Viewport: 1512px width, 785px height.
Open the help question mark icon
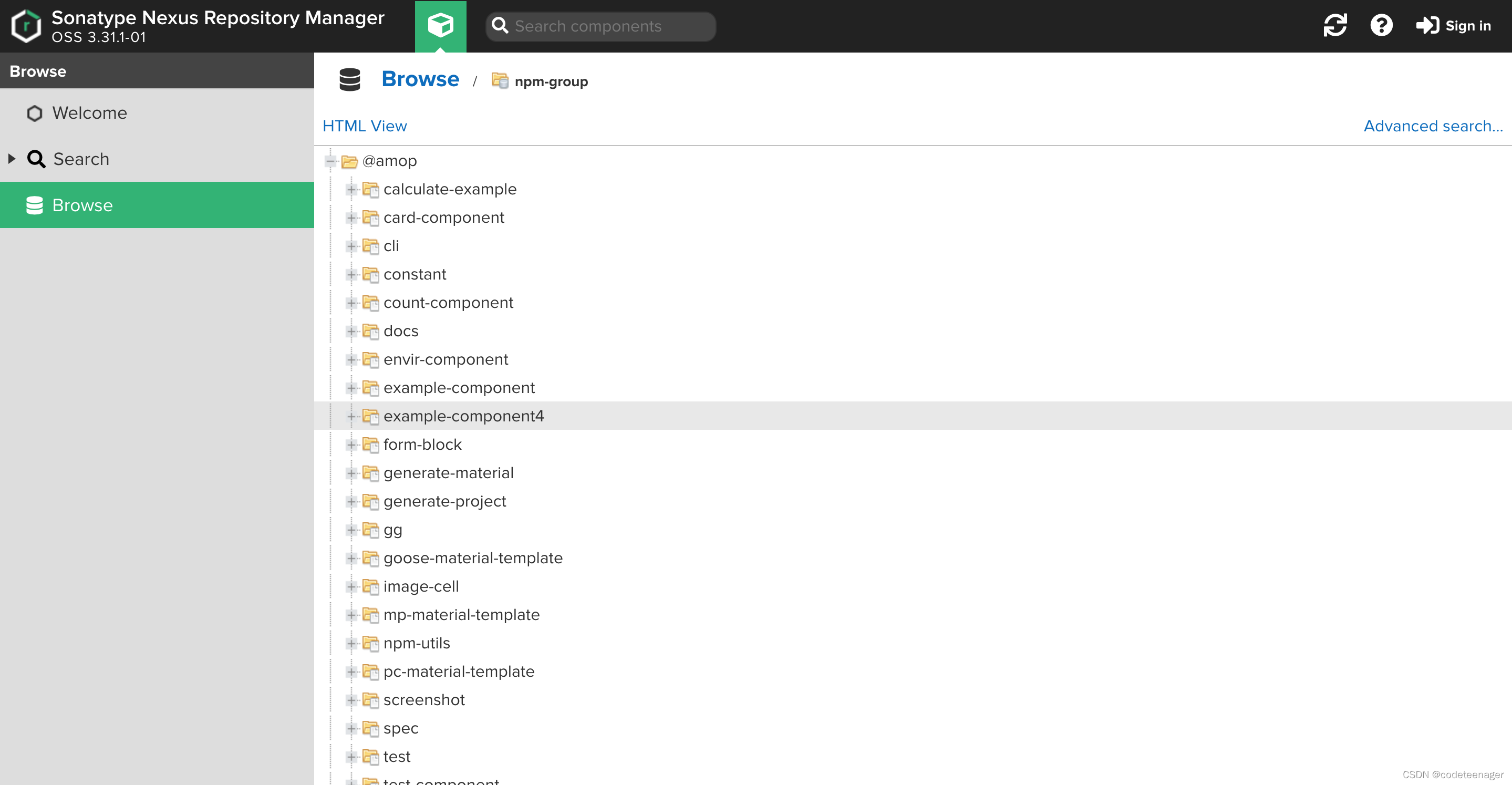[1381, 26]
